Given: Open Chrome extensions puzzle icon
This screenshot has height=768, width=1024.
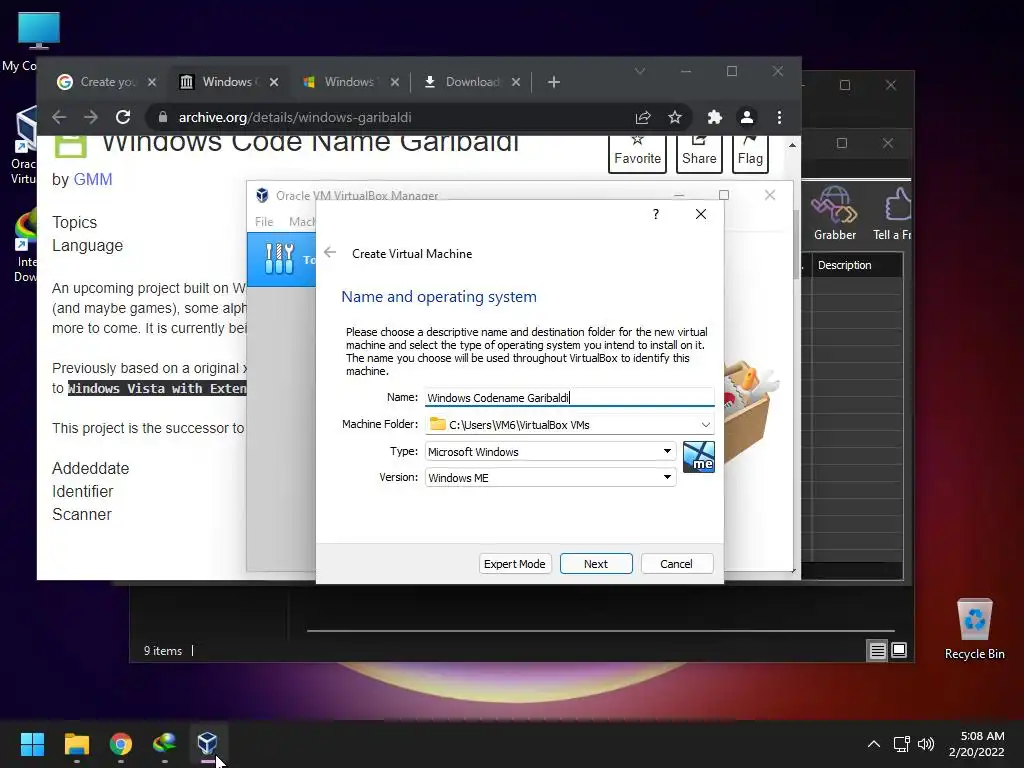Looking at the screenshot, I should (715, 118).
